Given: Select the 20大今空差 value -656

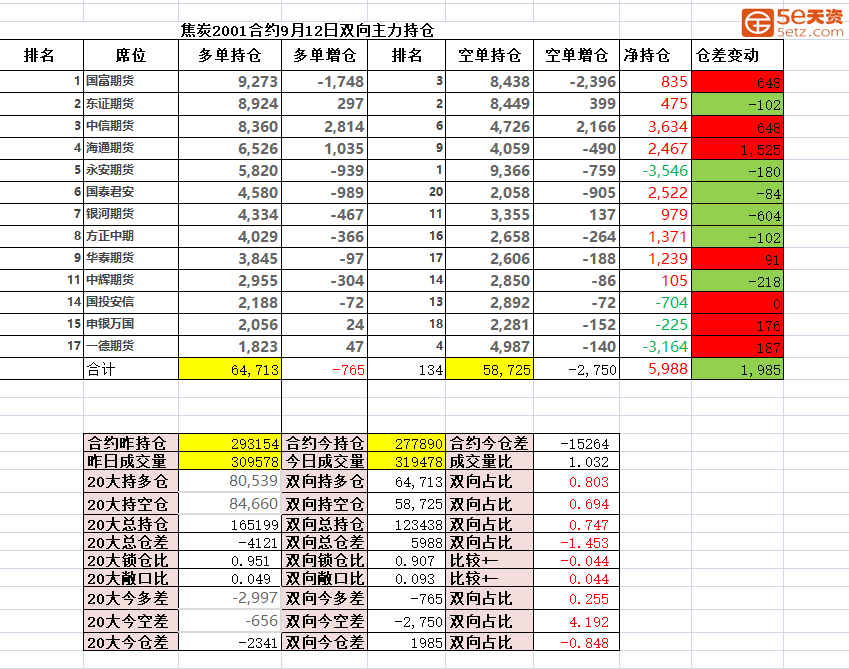Looking at the screenshot, I should (x=230, y=621).
